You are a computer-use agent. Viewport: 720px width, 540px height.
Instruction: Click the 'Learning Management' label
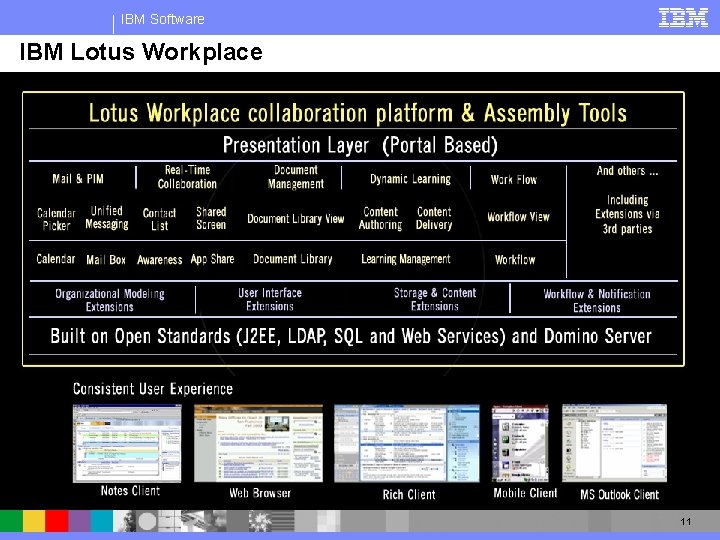(406, 259)
